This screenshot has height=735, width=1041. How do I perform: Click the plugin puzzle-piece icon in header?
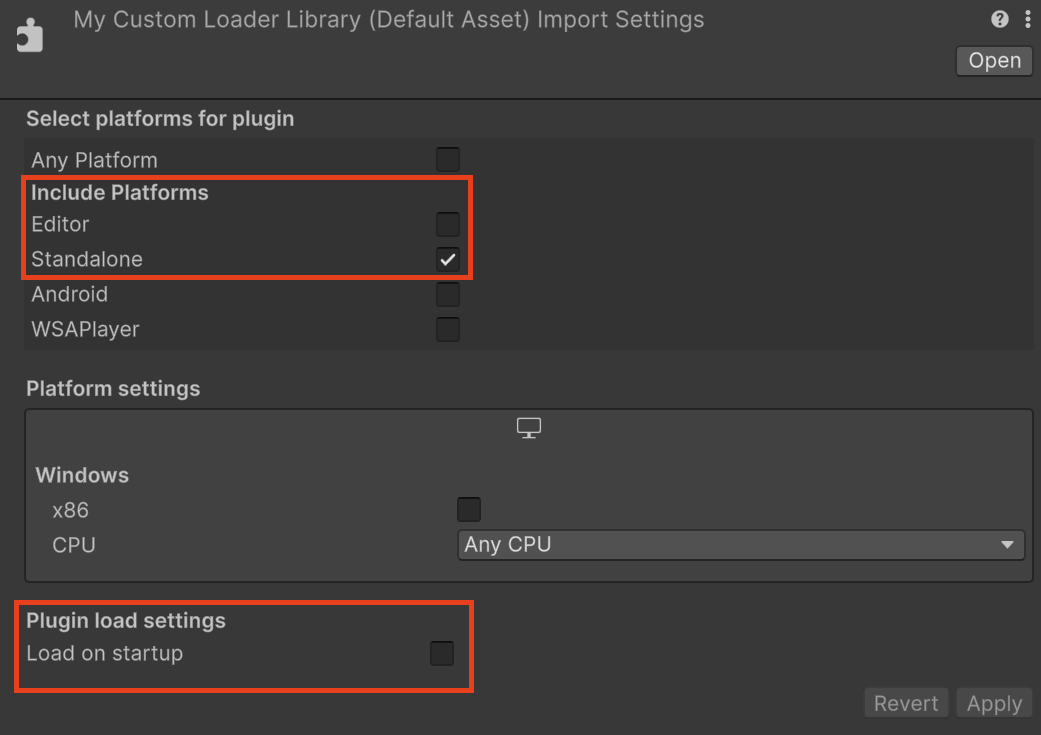pos(29,33)
